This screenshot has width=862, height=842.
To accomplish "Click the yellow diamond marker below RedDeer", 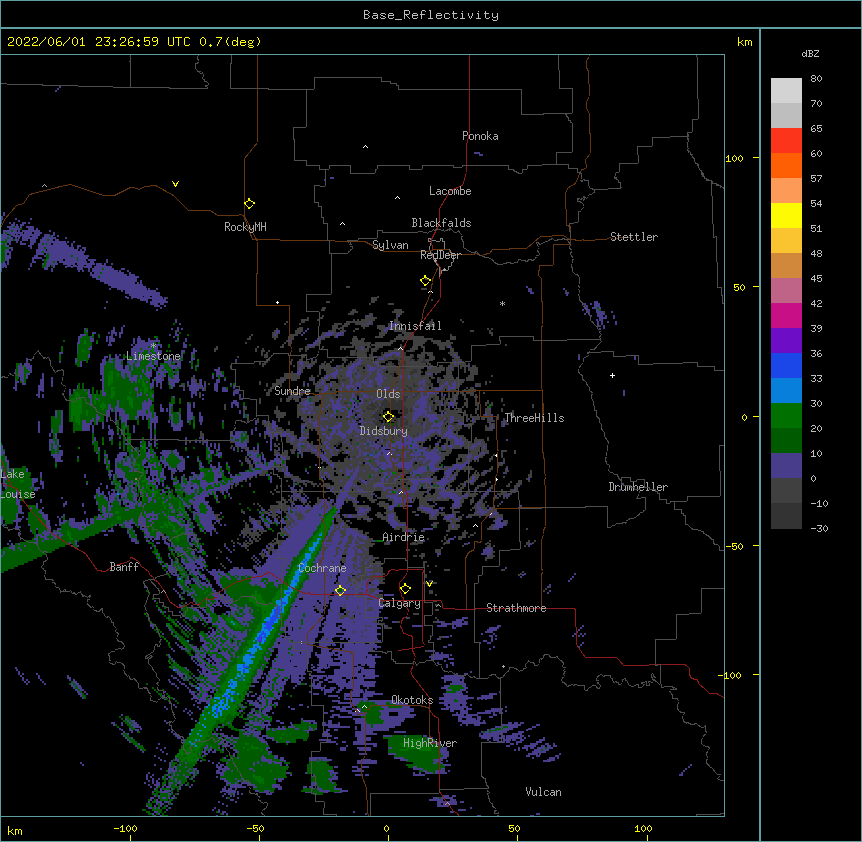I will tap(426, 281).
